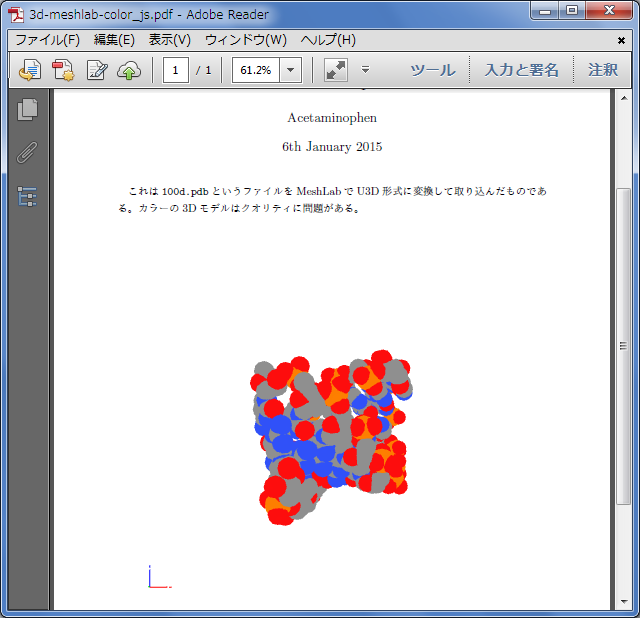Click the 61.2% zoom value field
This screenshot has width=640, height=618.
[256, 70]
